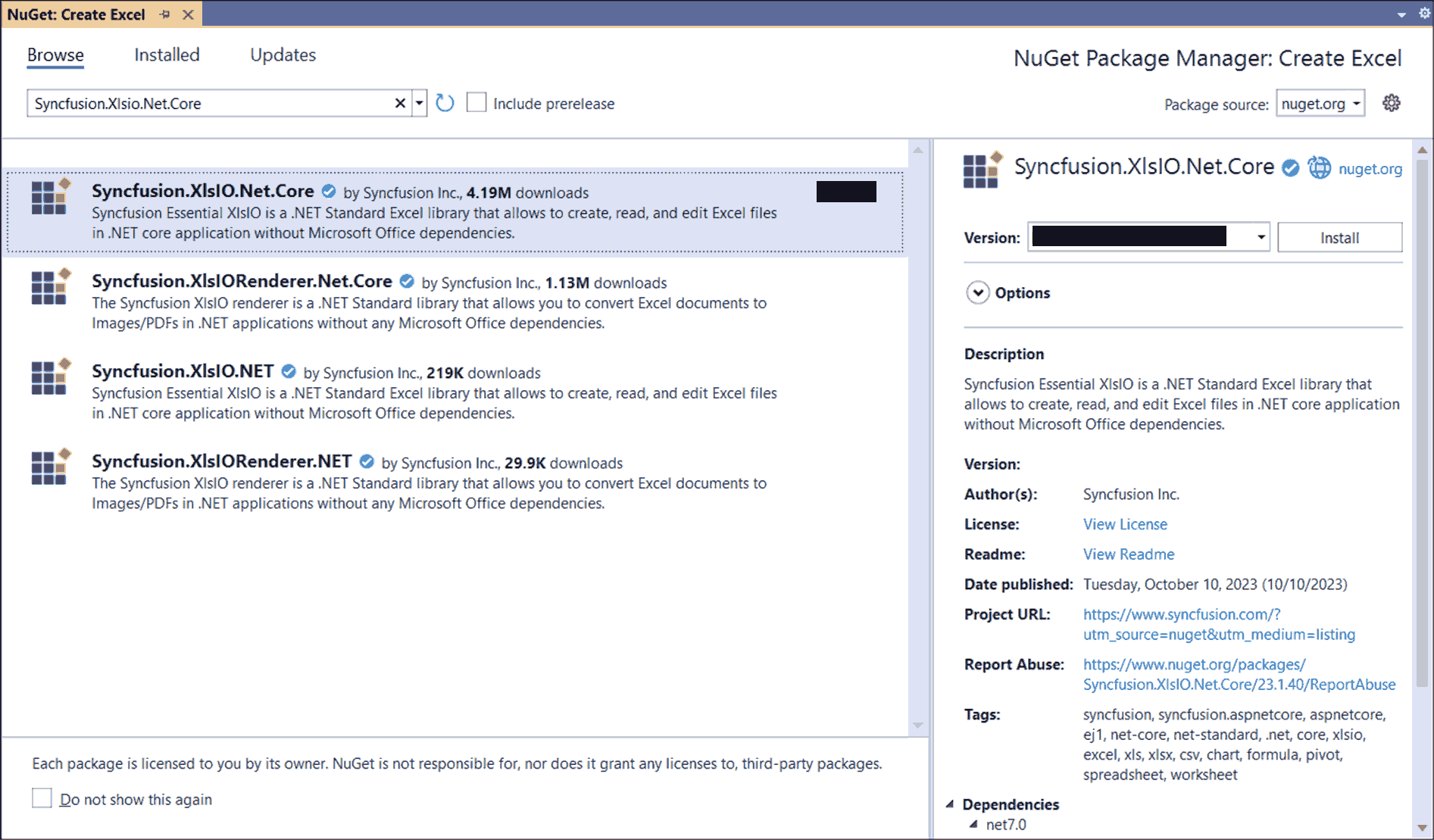The image size is (1434, 840).
Task: Collapse the Dependencies tree node
Action: click(950, 804)
